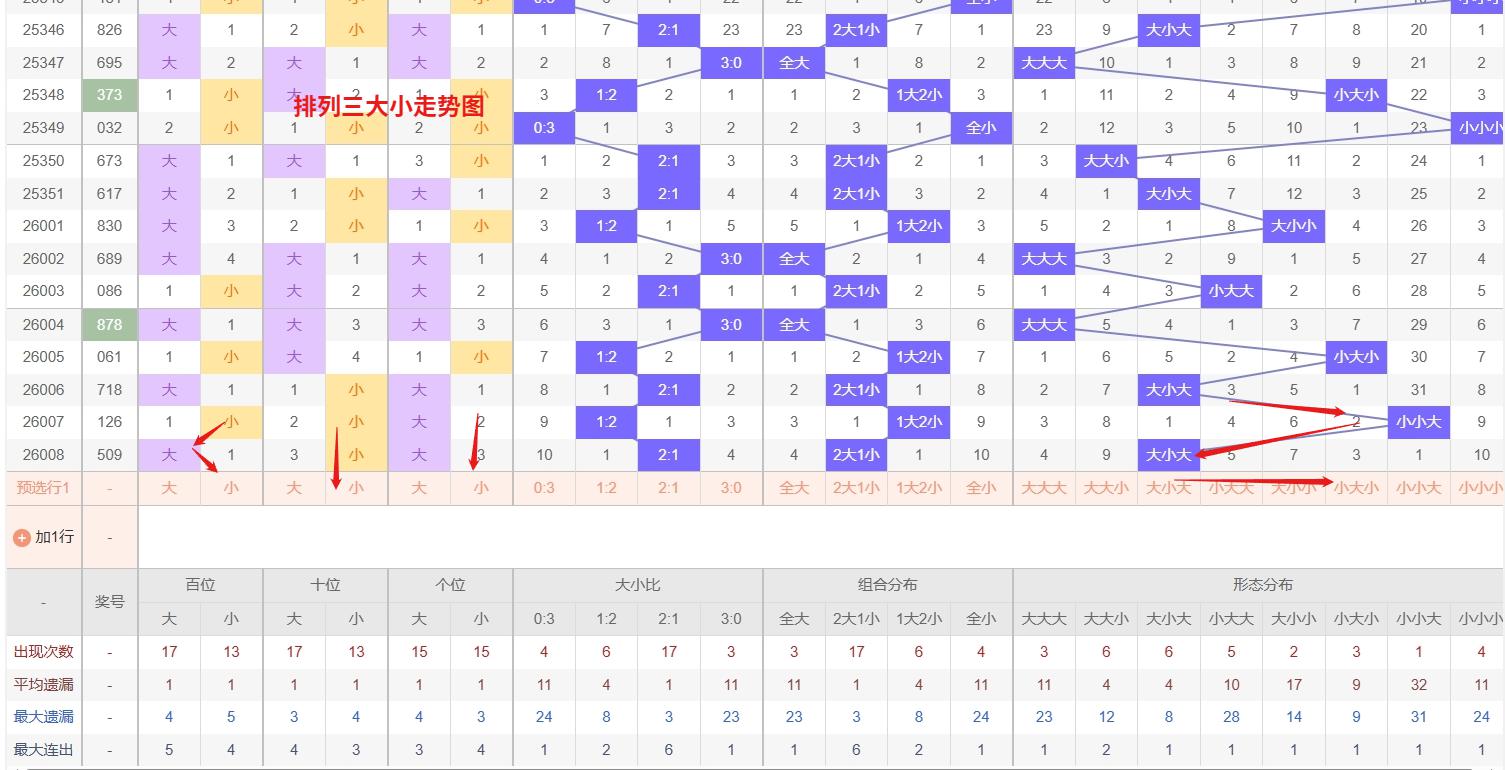1506x770 pixels.
Task: Toggle 个位 小 in the 预选行1 row
Action: click(x=481, y=488)
